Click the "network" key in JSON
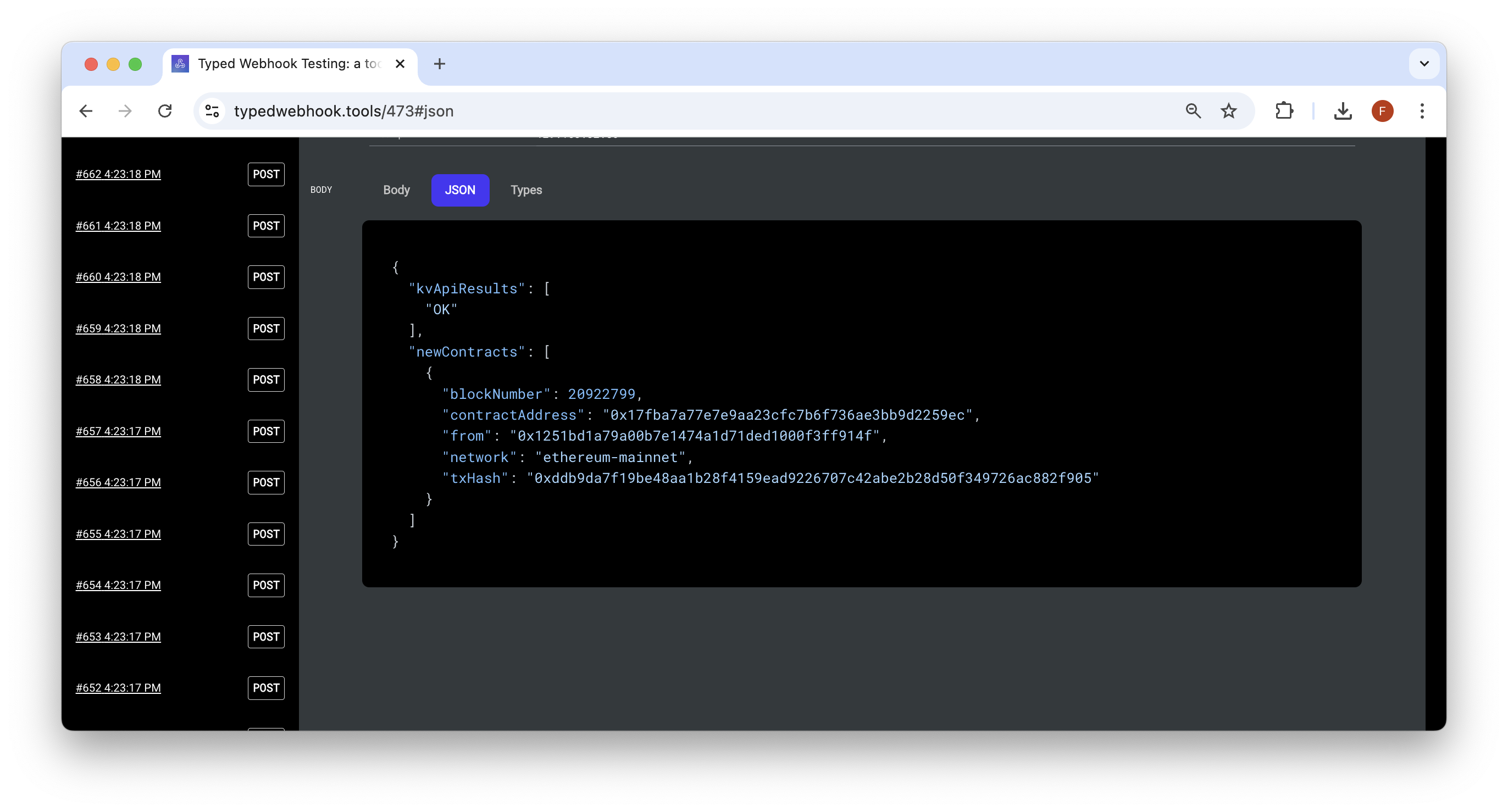The width and height of the screenshot is (1508, 812). click(479, 457)
